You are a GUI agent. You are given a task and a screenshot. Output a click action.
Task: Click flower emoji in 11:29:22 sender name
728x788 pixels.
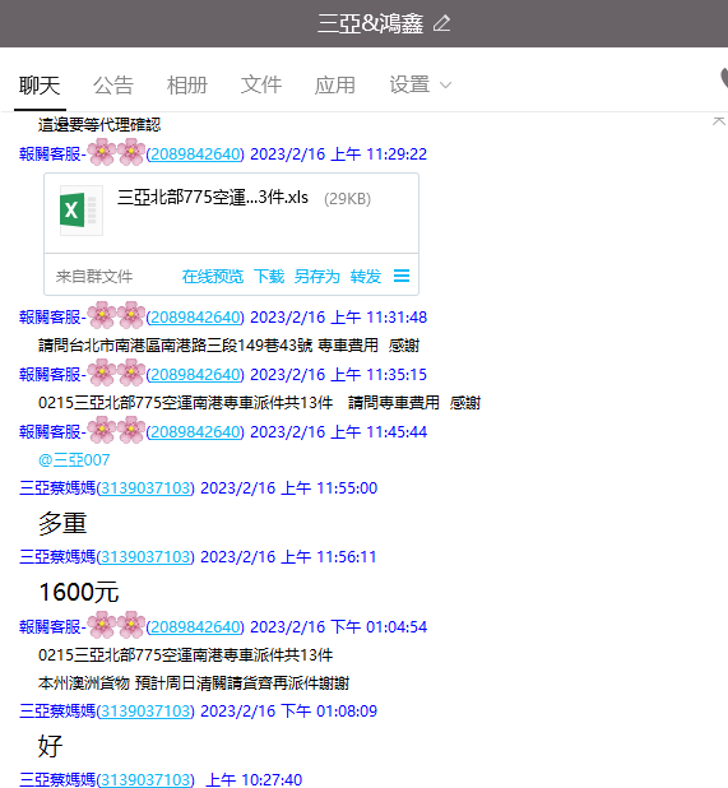point(116,153)
